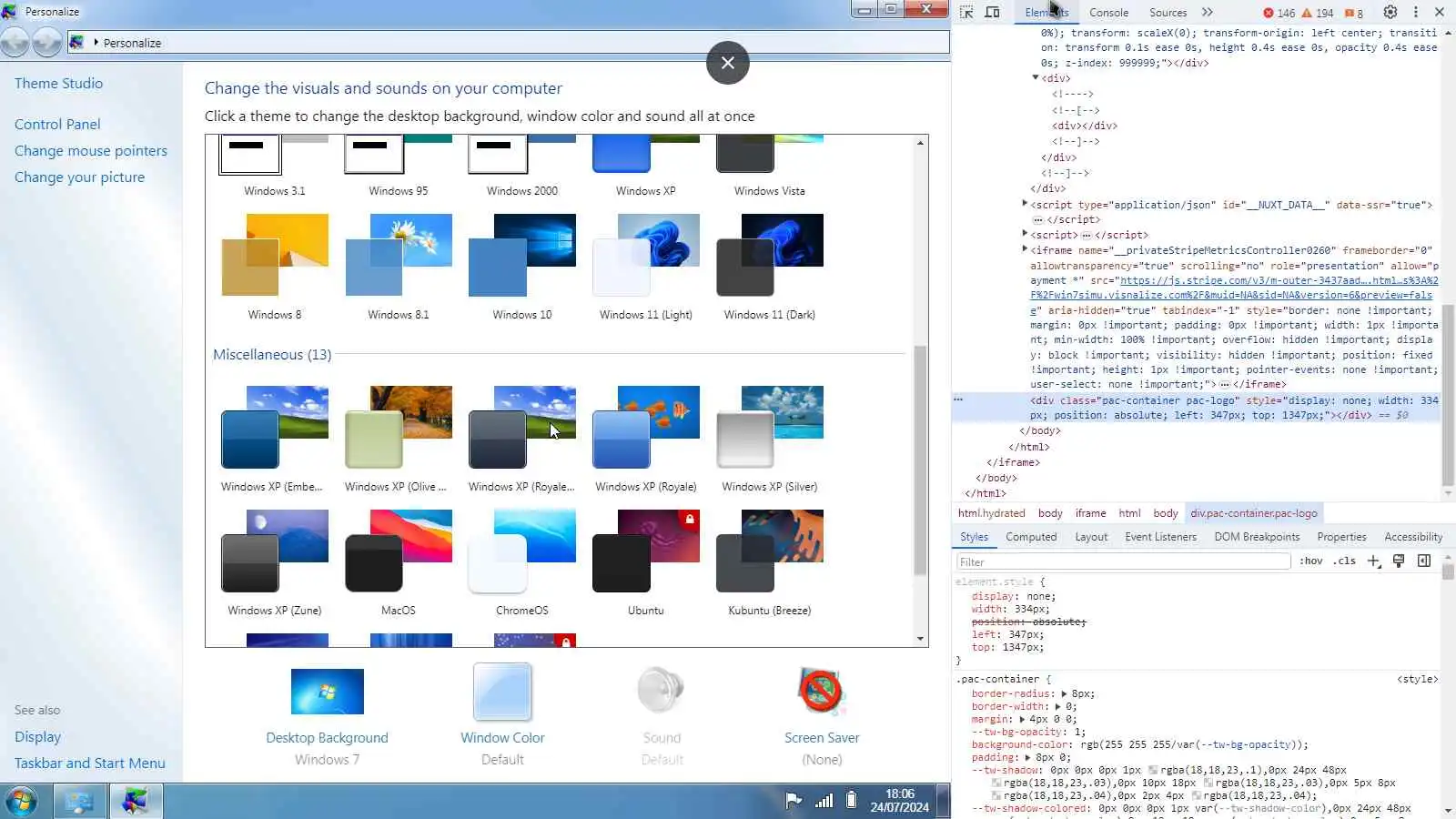Open the Layout tab
Viewport: 1456px width, 819px height.
click(1091, 537)
